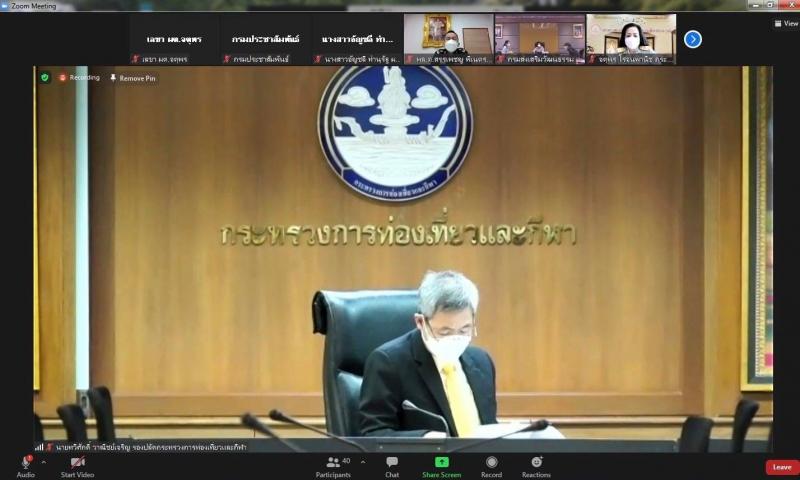Image resolution: width=800 pixels, height=480 pixels.
Task: Select the กรมส่งเสริมวัฒนธรรม meeting room tile
Action: [540, 39]
